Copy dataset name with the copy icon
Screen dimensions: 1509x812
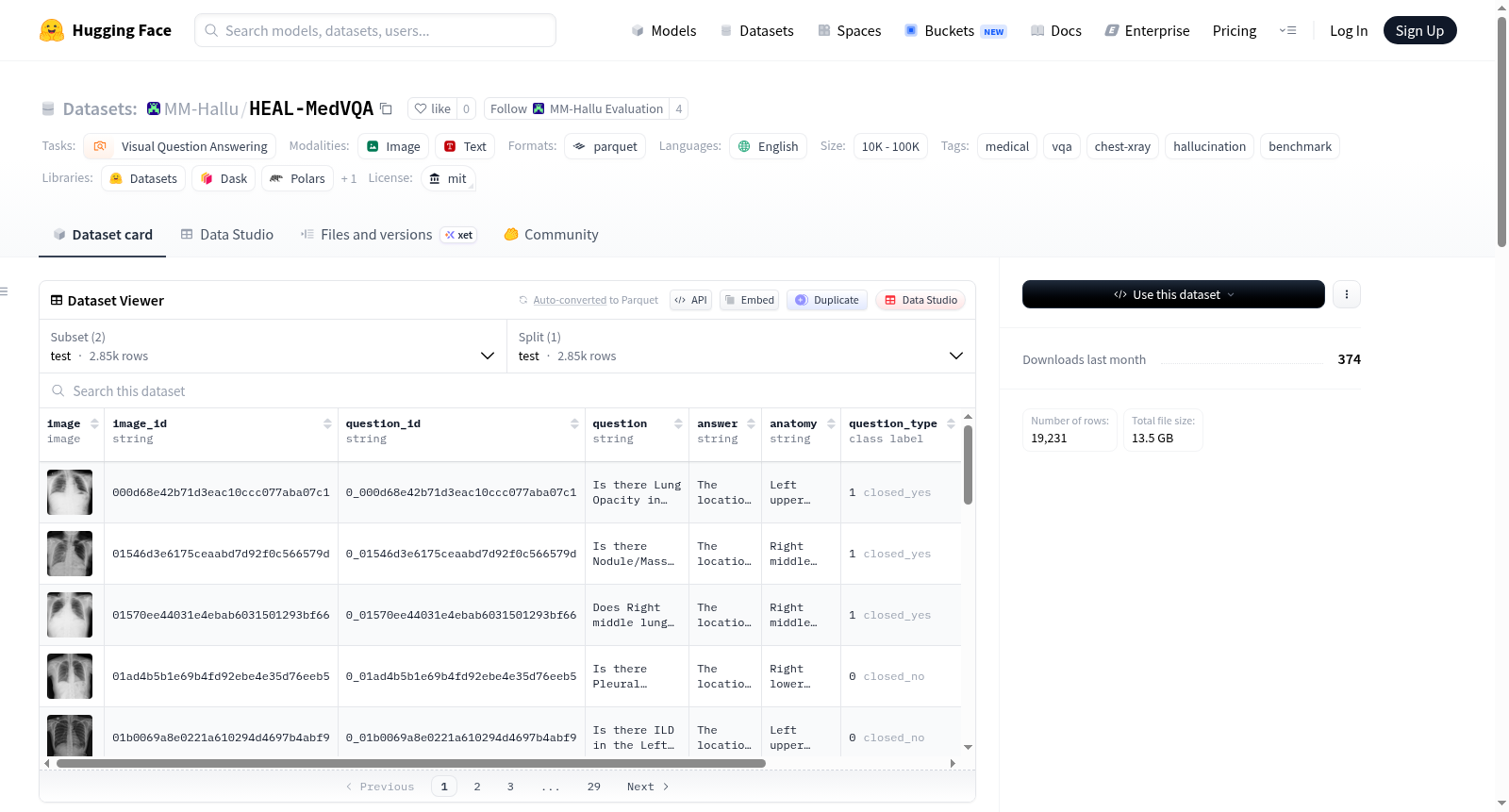[x=386, y=108]
